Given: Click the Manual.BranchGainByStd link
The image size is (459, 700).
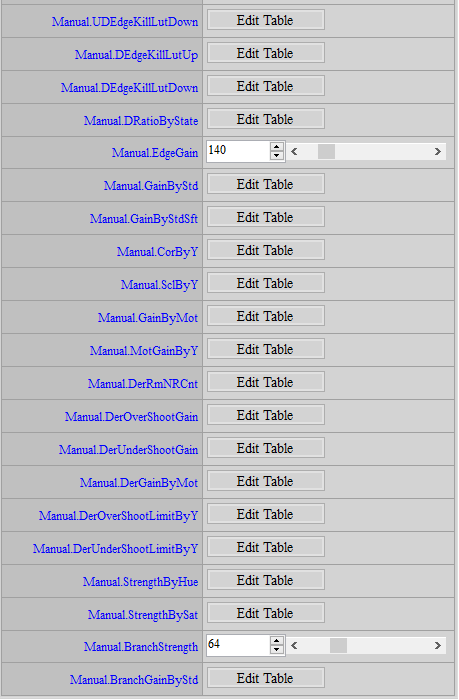Looking at the screenshot, I should 134,680.
